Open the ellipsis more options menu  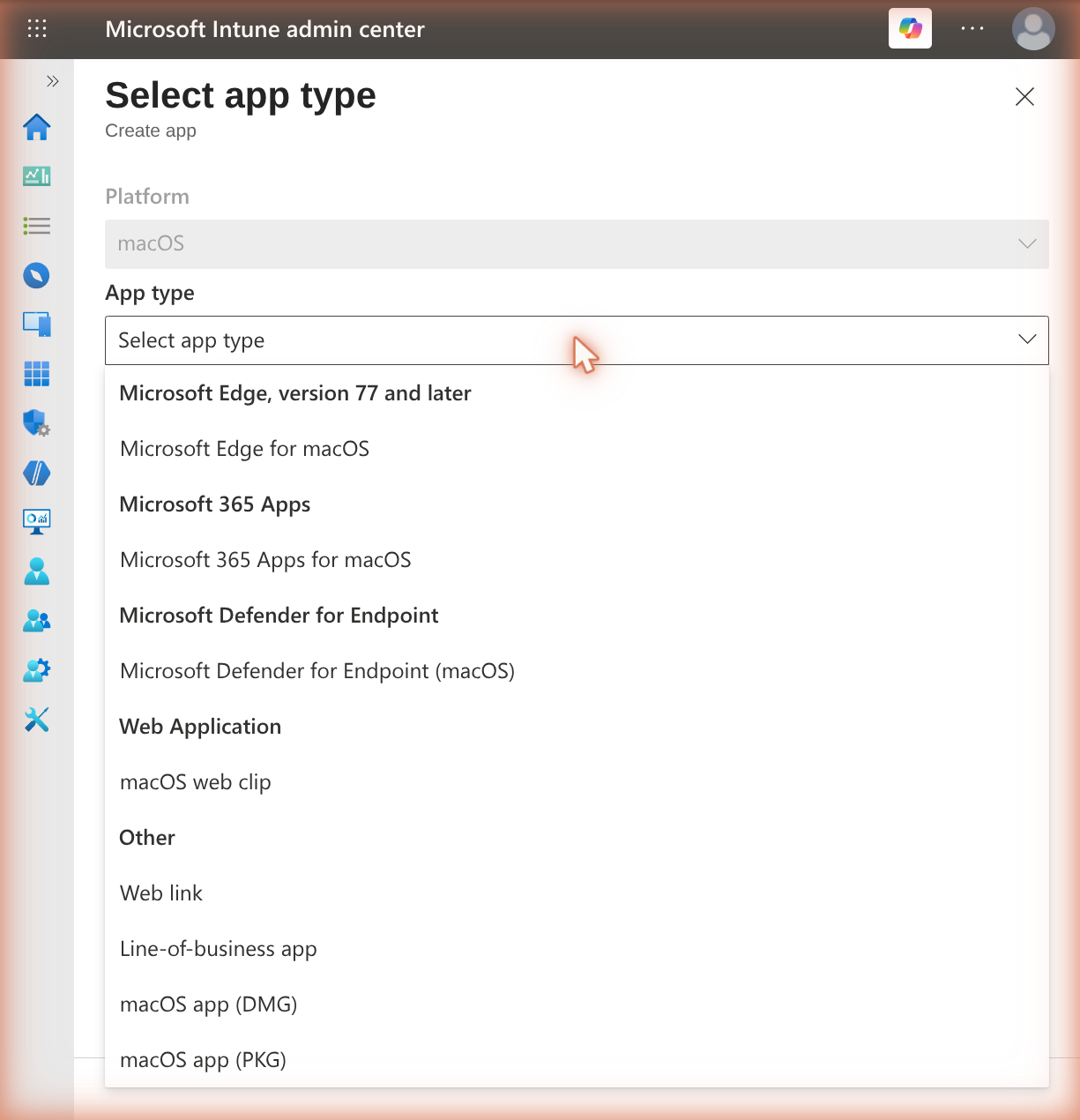972,29
